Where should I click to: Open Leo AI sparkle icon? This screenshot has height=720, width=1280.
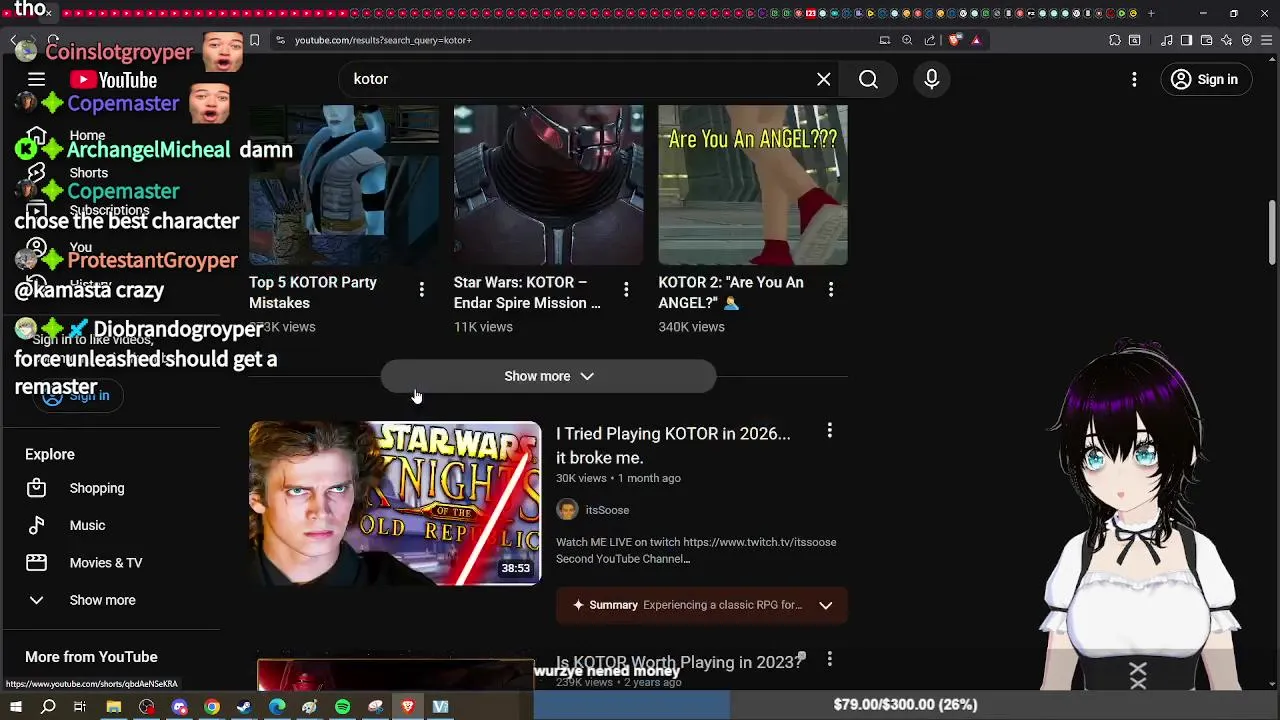[x=1227, y=40]
